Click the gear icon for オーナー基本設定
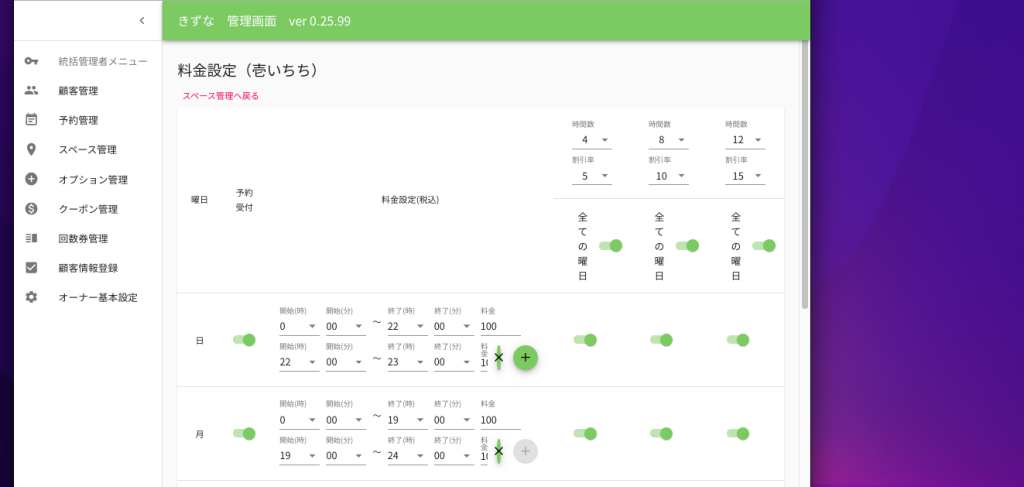The height and width of the screenshot is (487, 1024). click(31, 298)
